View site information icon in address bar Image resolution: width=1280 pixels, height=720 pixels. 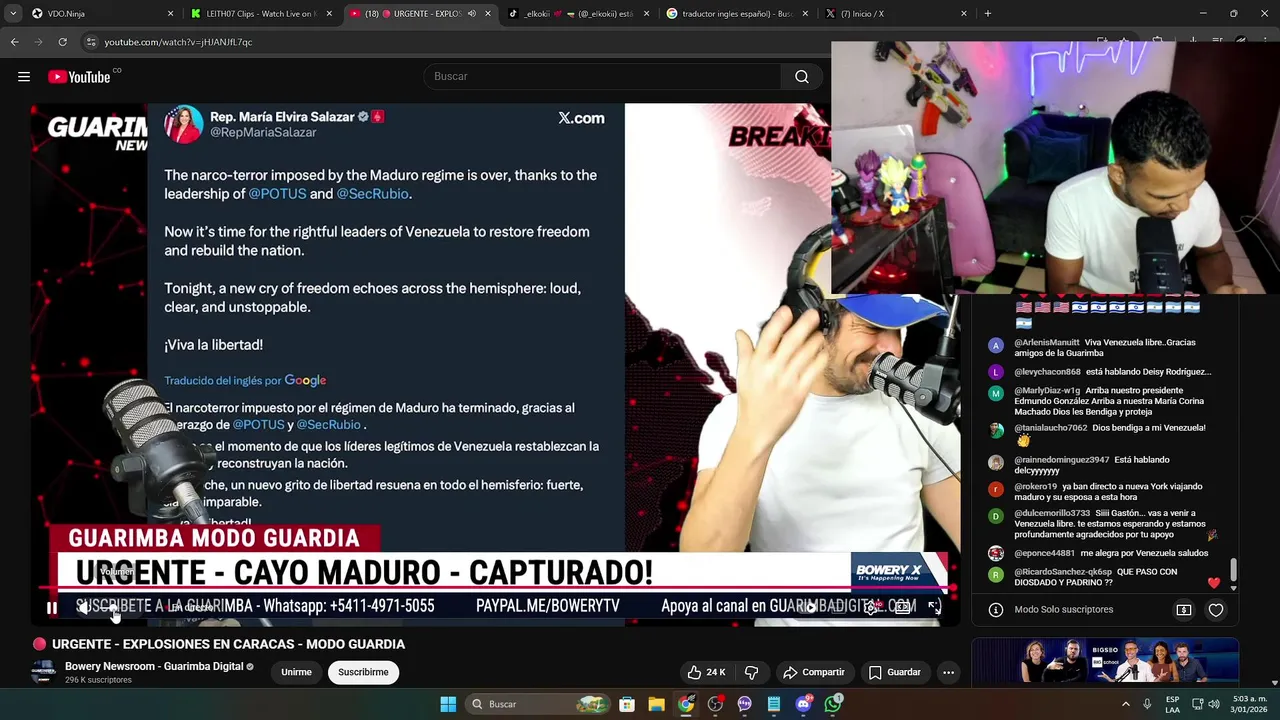tap(91, 42)
